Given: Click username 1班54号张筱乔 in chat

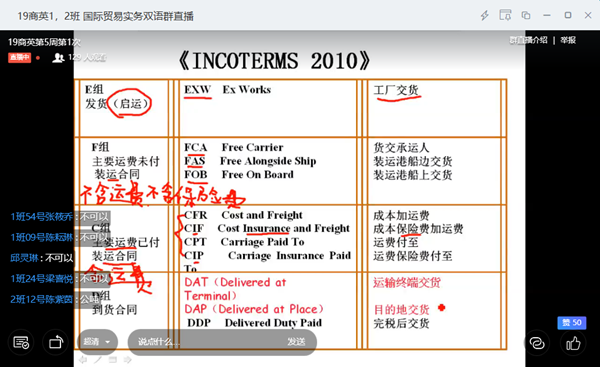Looking at the screenshot, I should pyautogui.click(x=41, y=217).
